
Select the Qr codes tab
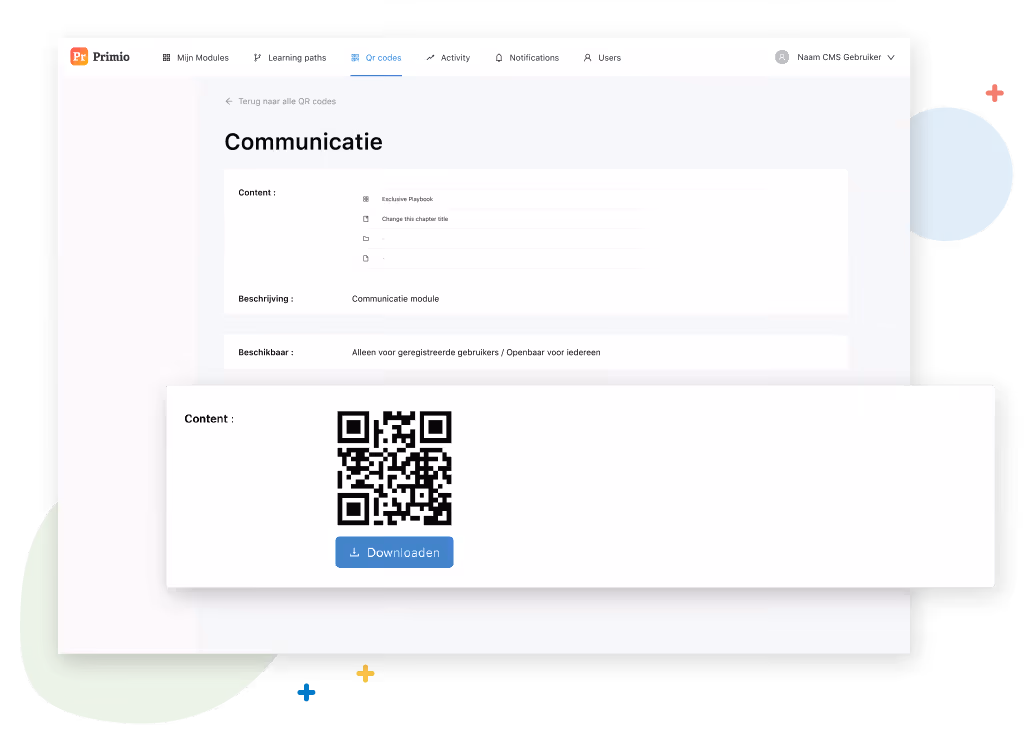coord(376,58)
